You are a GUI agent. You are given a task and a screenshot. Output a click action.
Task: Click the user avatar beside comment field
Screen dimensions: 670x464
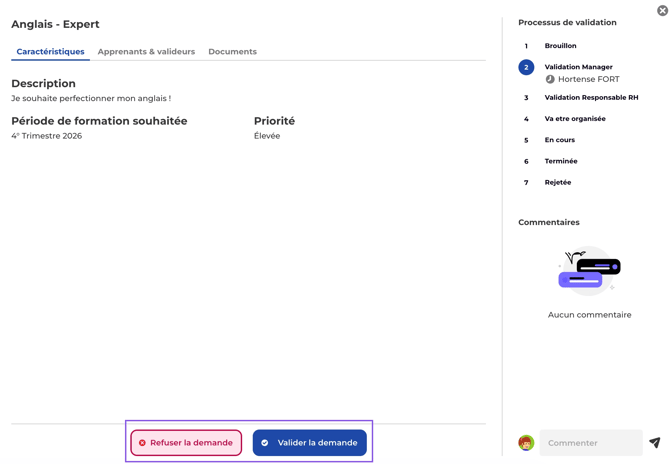point(526,443)
